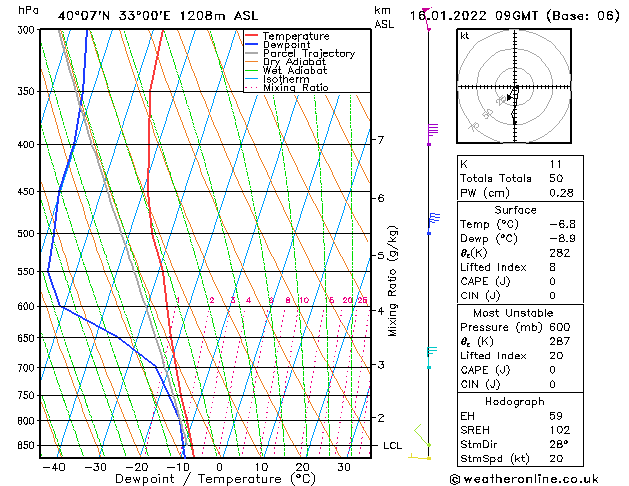Screen dimensions: 629x486
Task: Click the StmDir value 28°
Action: click(x=559, y=444)
